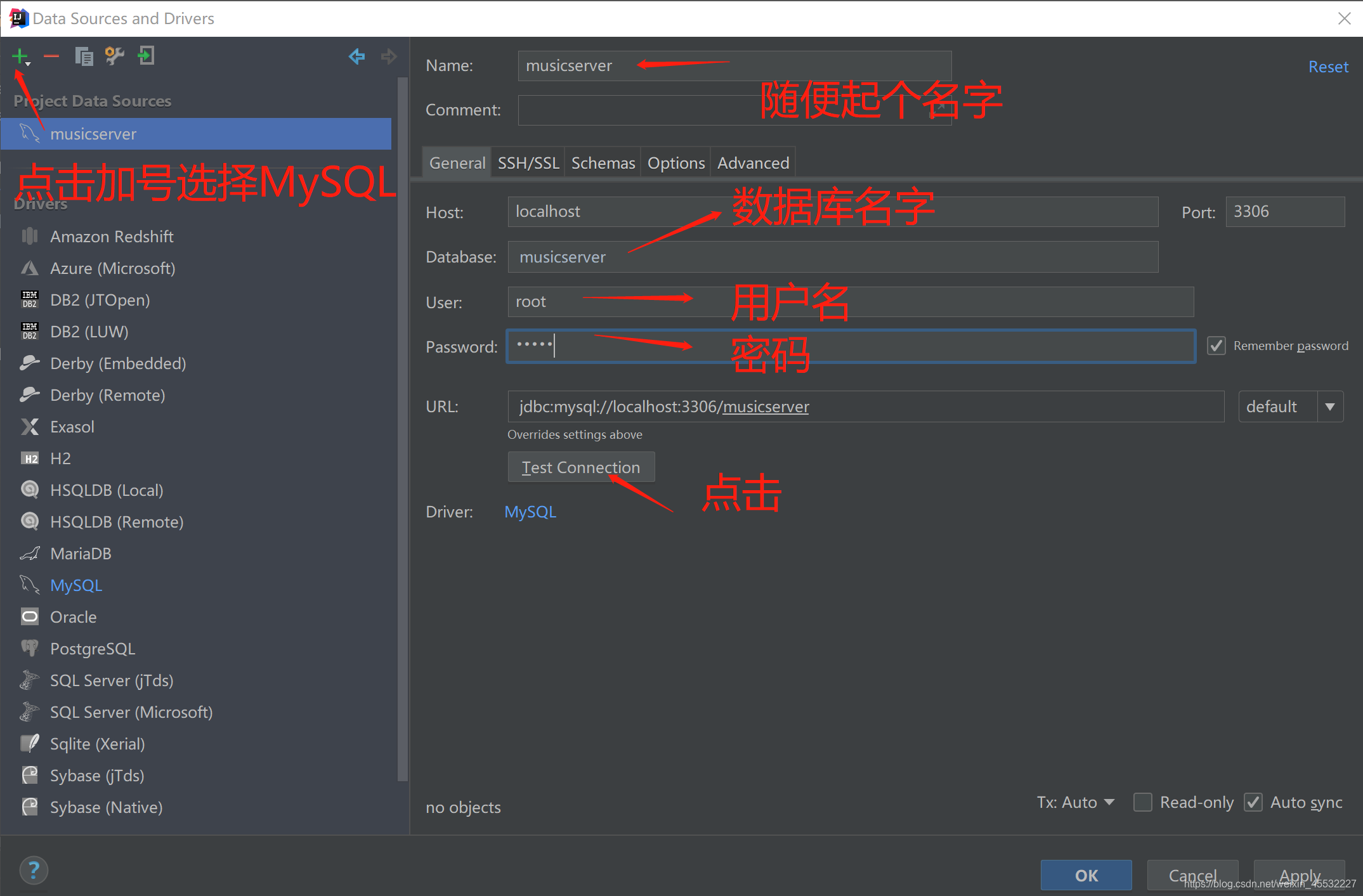Click the Password input field
The height and width of the screenshot is (896, 1363).
(x=851, y=346)
